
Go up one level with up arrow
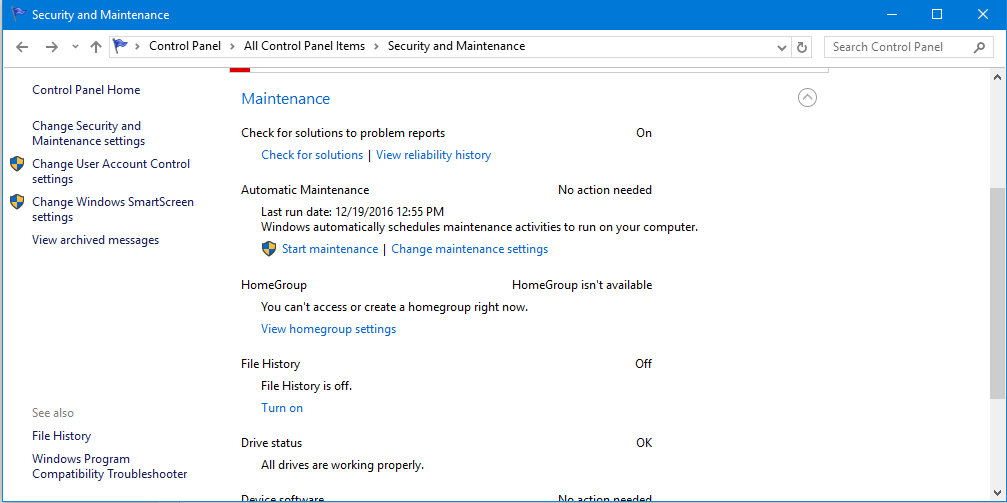pos(96,47)
